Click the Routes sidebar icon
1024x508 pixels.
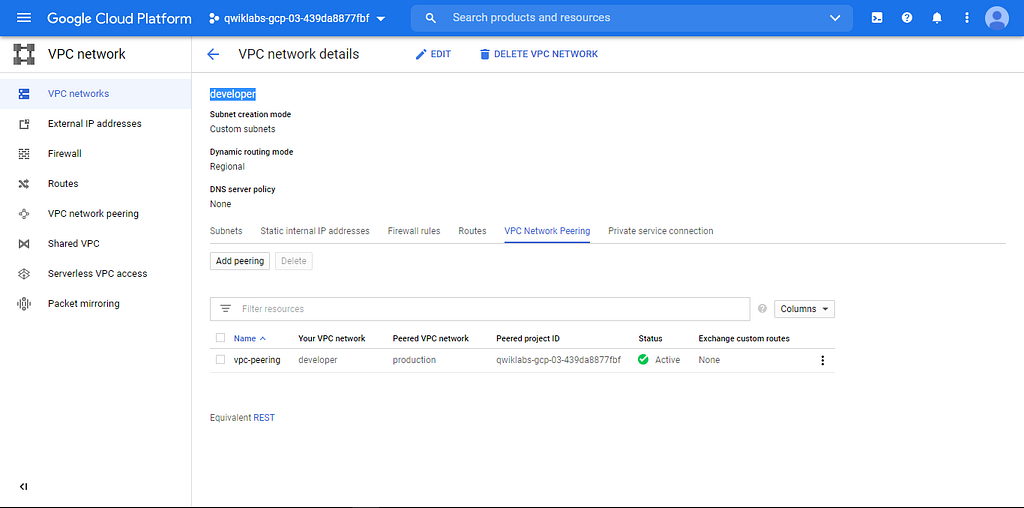[x=24, y=184]
